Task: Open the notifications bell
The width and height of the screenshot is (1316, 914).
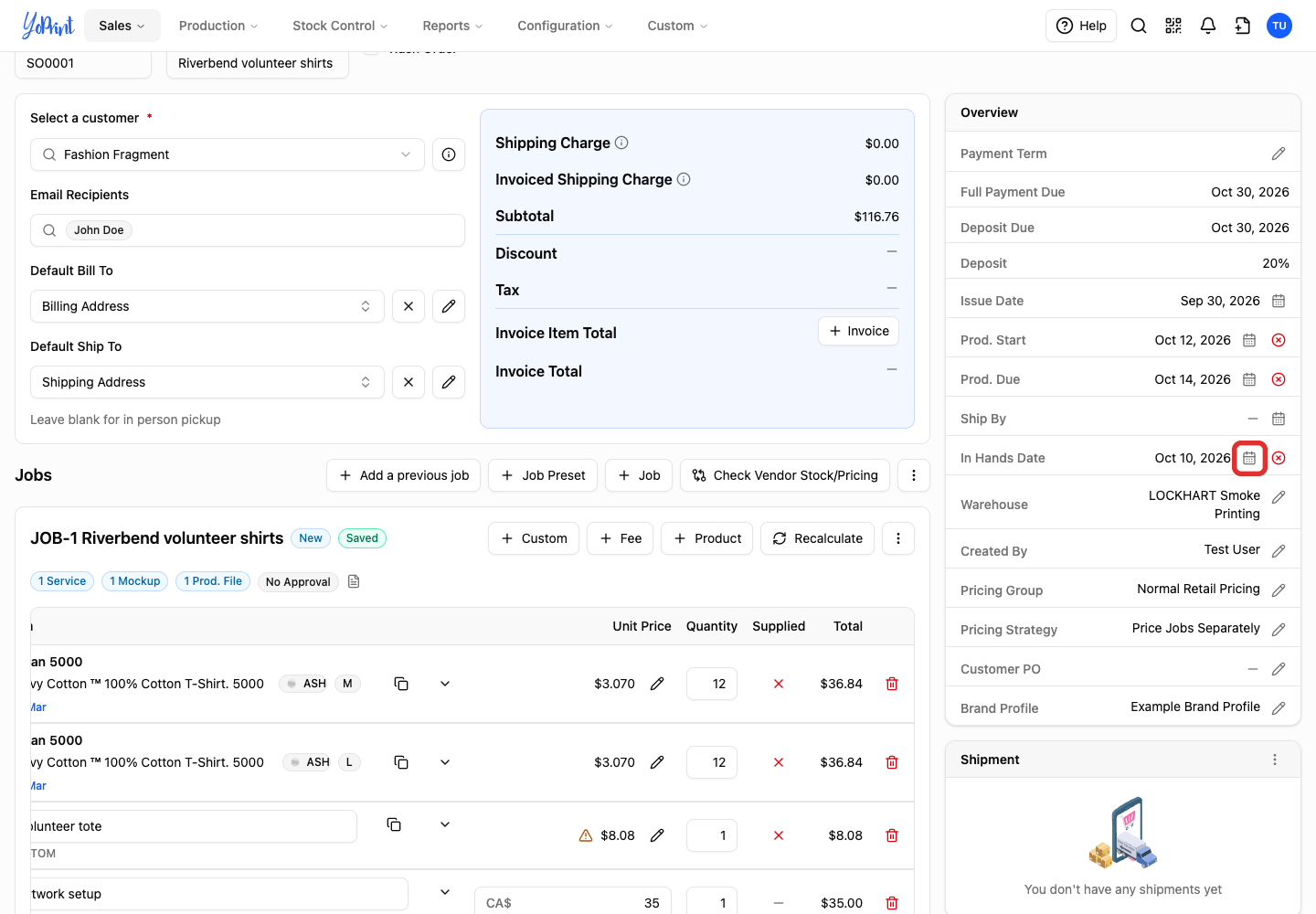Action: pos(1208,26)
